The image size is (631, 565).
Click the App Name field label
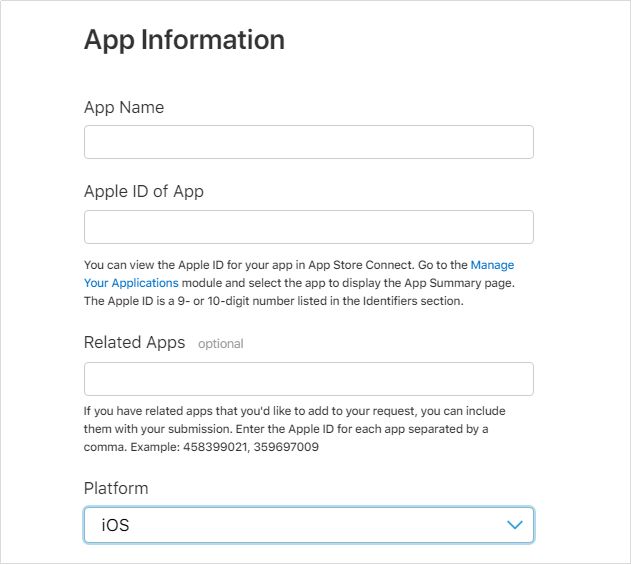[124, 107]
